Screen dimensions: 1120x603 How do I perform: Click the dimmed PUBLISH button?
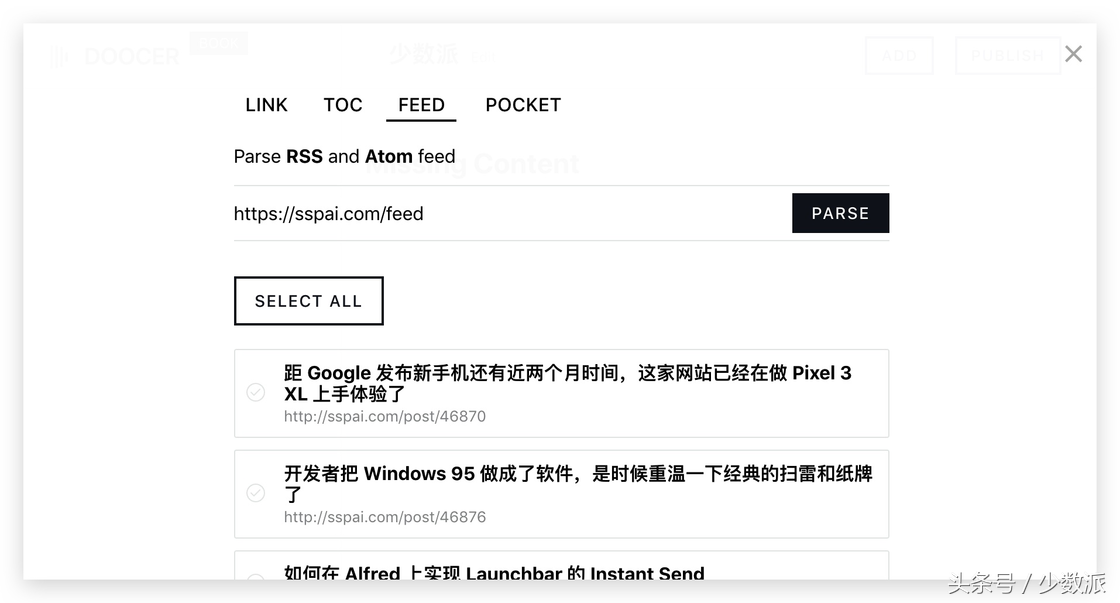point(1008,56)
